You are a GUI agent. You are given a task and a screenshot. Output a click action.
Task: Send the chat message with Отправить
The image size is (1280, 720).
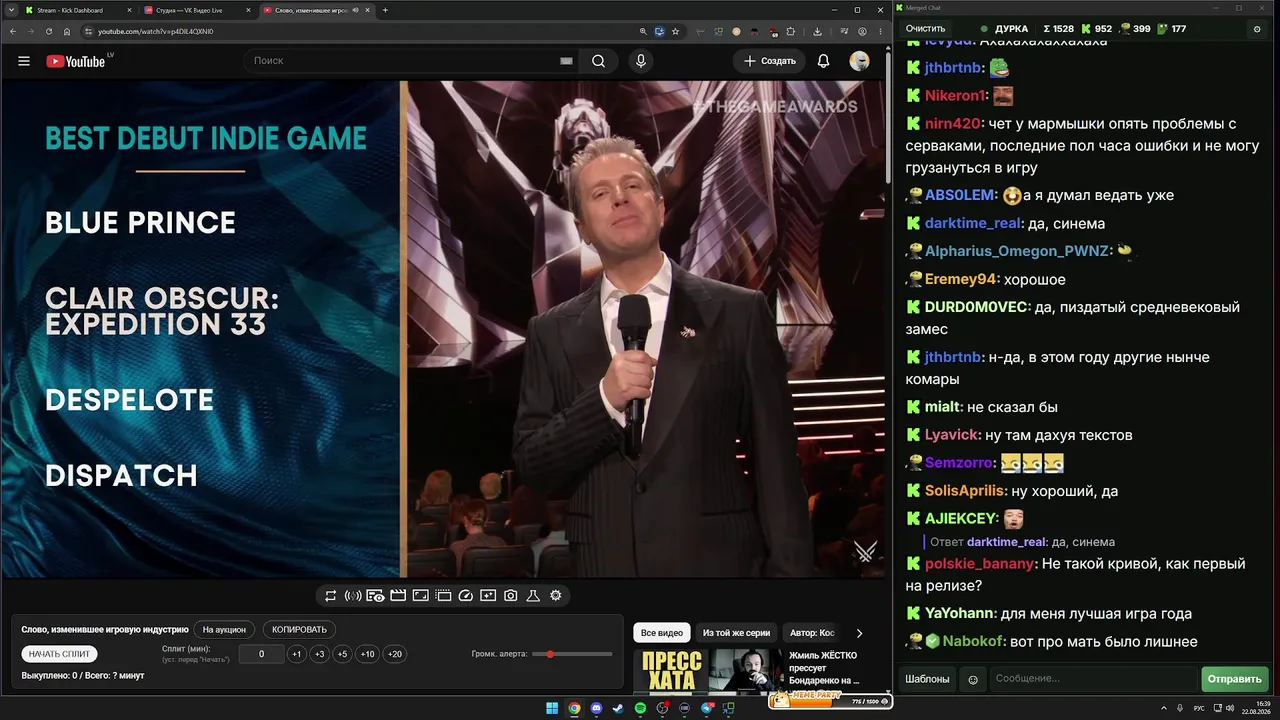[1235, 679]
